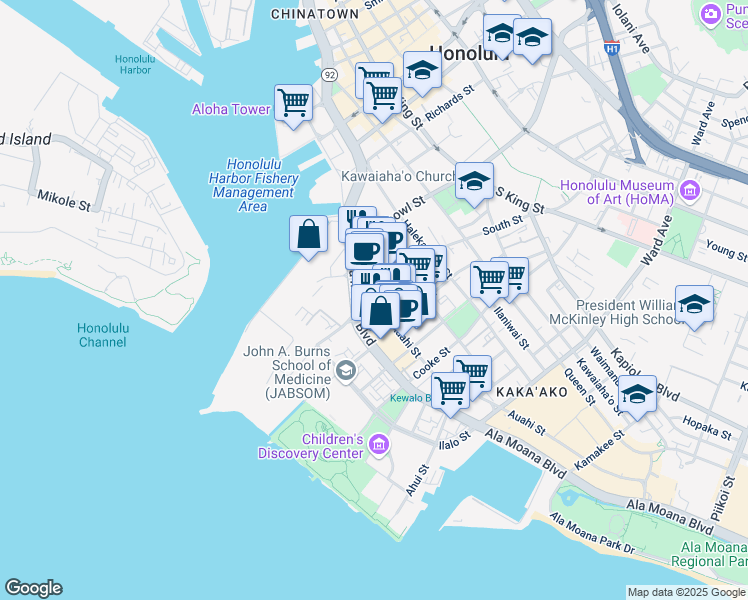This screenshot has height=600, width=748.
Task: Click the Ahui St street label
Action: point(417,480)
